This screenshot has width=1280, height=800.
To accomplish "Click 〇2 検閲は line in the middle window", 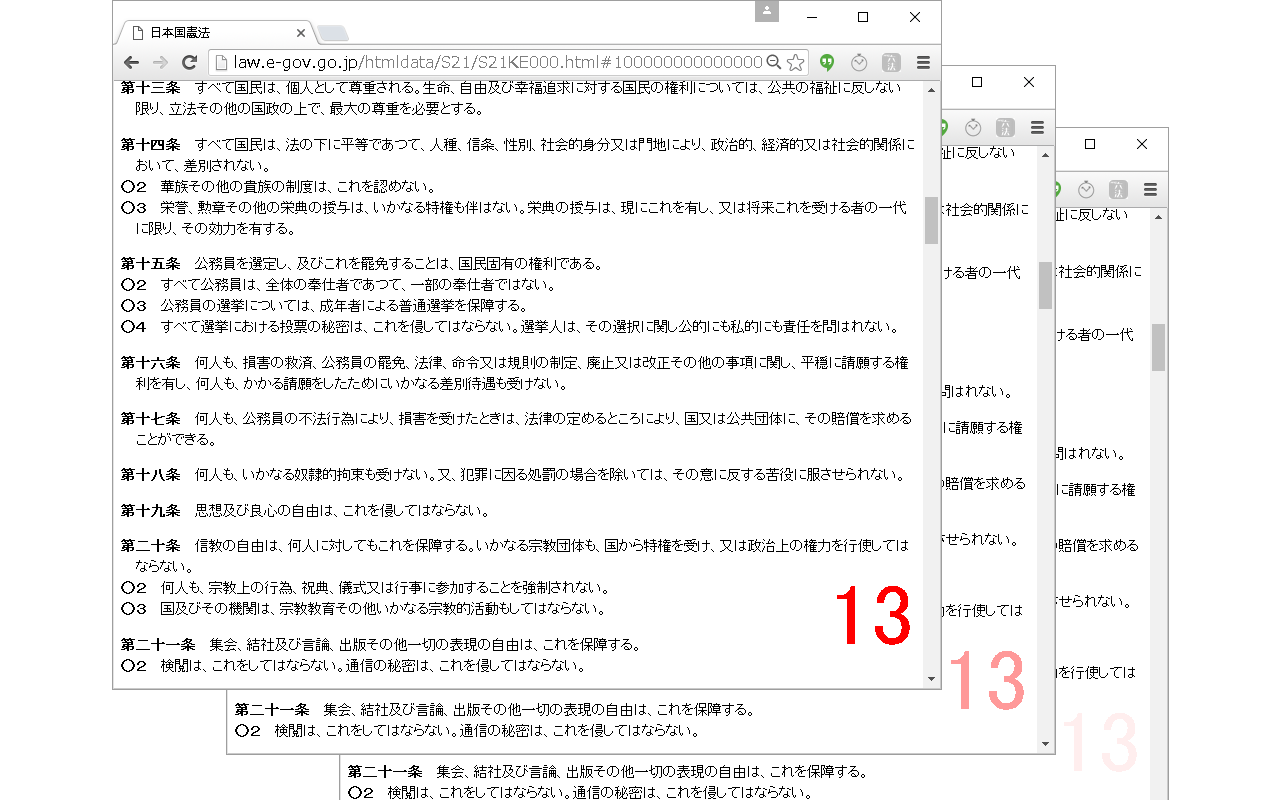I will click(x=467, y=731).
